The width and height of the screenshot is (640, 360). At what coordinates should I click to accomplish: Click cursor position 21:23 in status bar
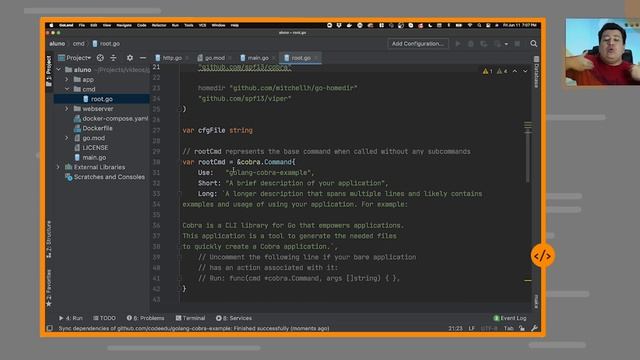[x=455, y=328]
